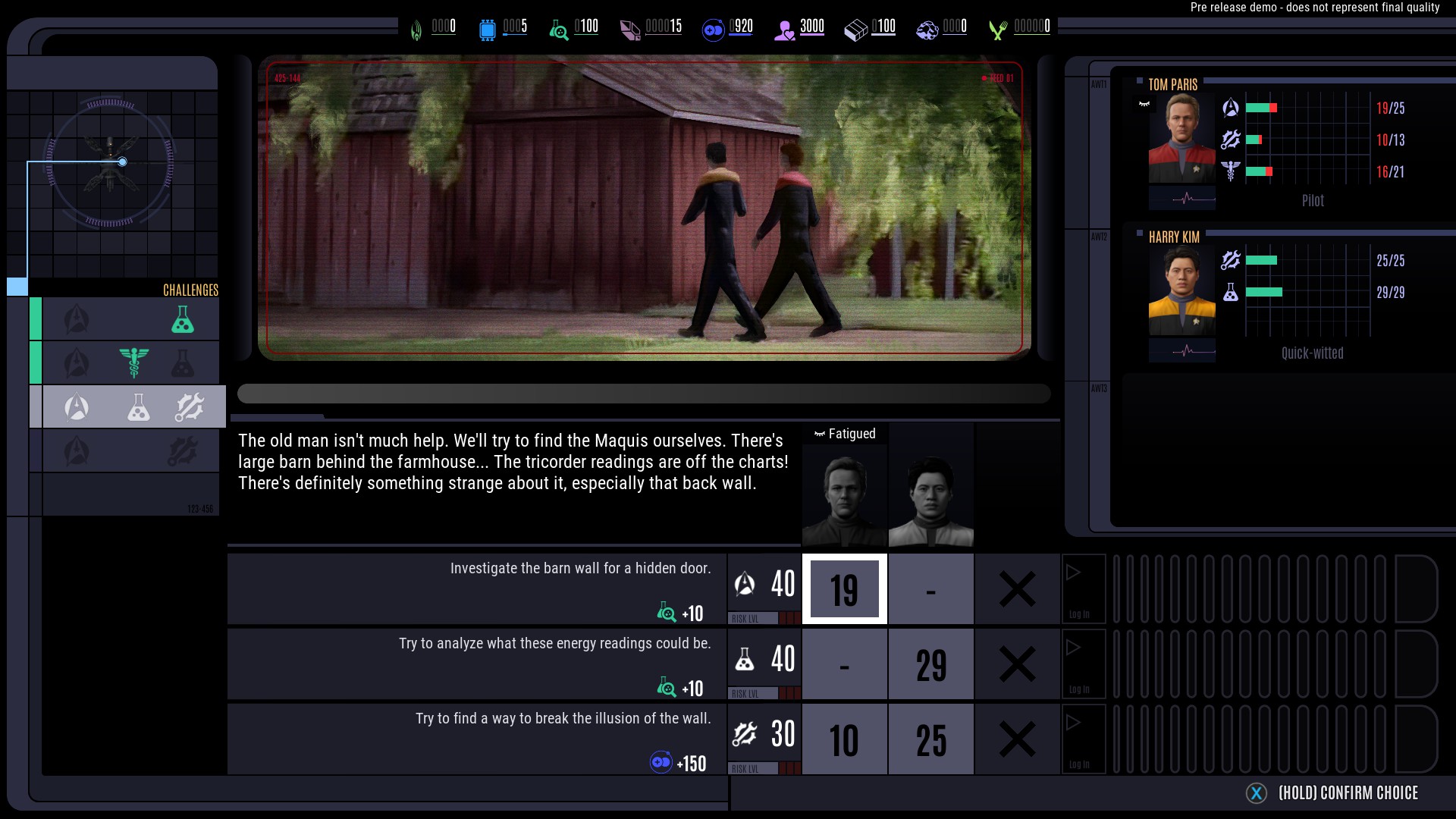Image resolution: width=1456 pixels, height=819 pixels.
Task: Select Harry Kim's 29 for analyzing energy readings
Action: 930,665
